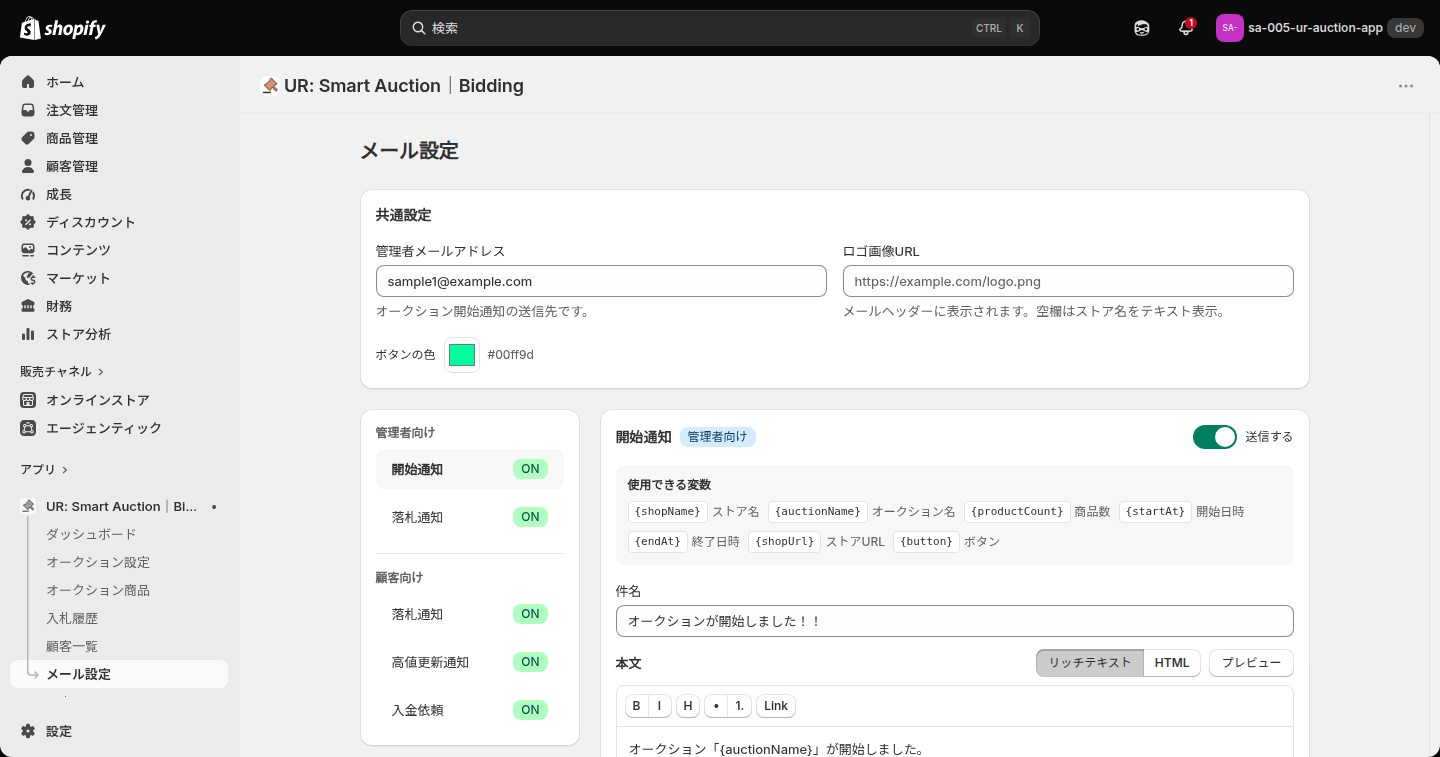The height and width of the screenshot is (757, 1440).
Task: Focus the 検索 search bar
Action: tap(720, 28)
